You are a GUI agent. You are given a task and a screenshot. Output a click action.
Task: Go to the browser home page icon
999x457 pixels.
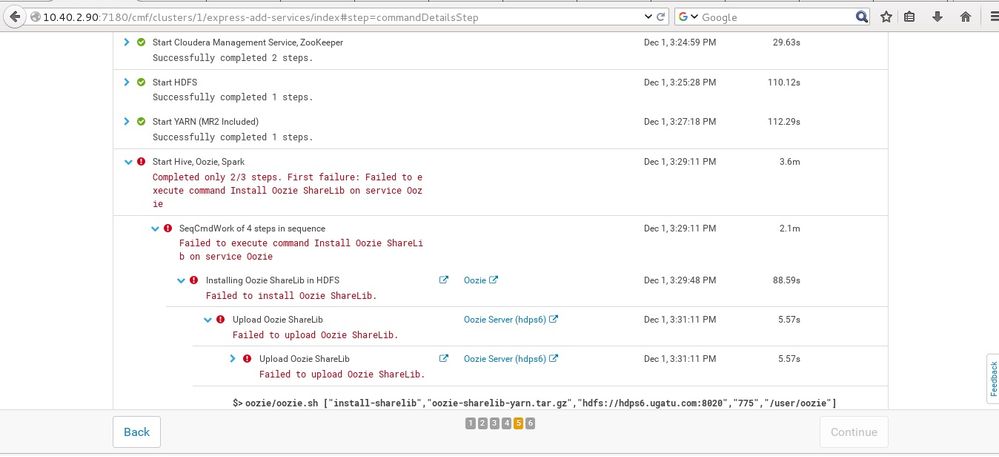click(x=965, y=17)
